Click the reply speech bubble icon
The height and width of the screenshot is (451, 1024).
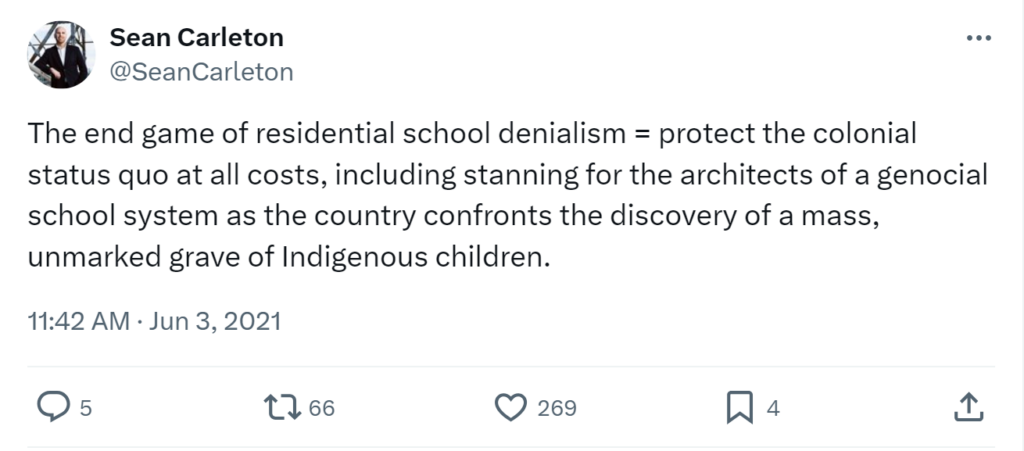[51, 407]
